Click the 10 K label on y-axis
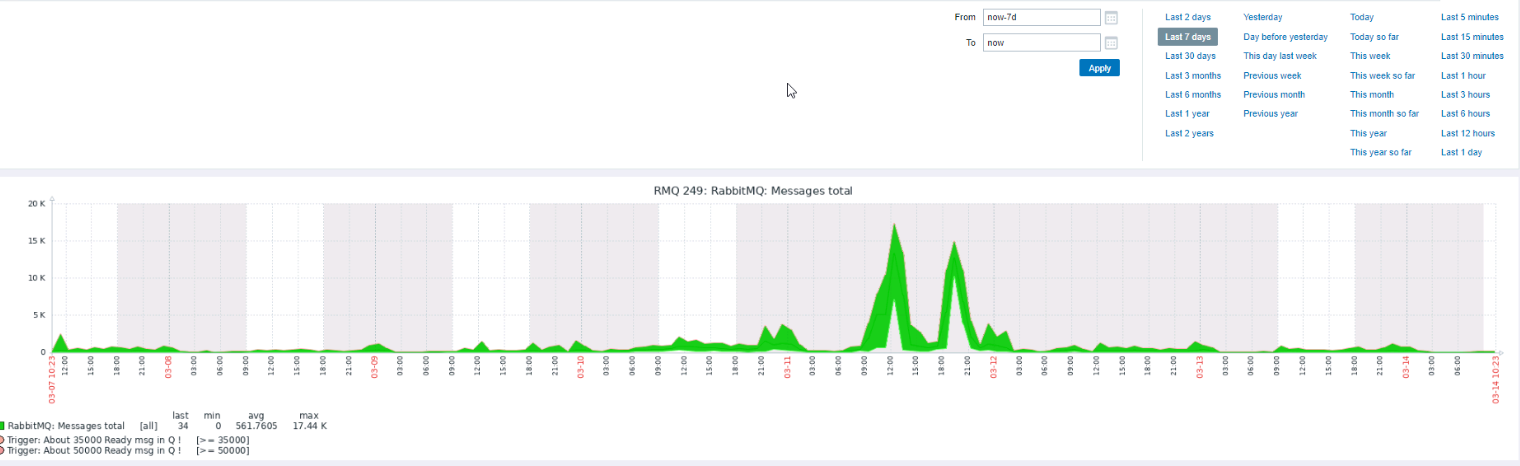The width and height of the screenshot is (1520, 466). click(36, 278)
